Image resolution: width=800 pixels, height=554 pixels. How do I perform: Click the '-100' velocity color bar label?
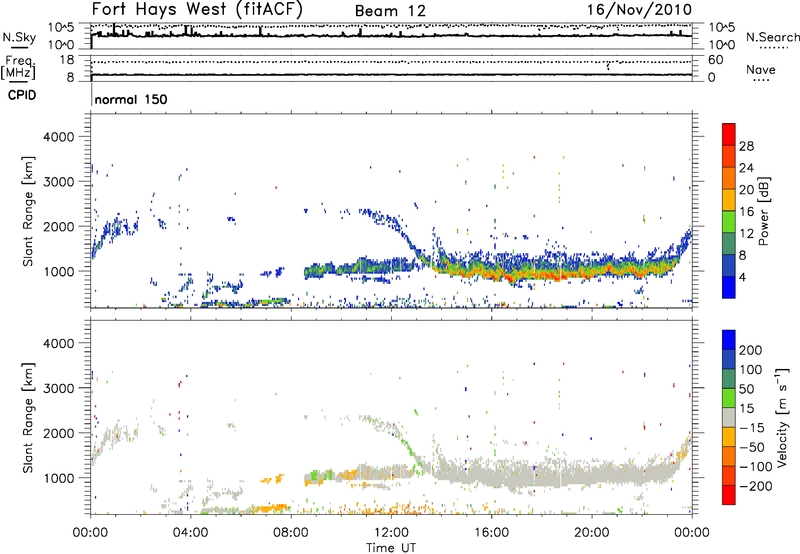tap(756, 467)
